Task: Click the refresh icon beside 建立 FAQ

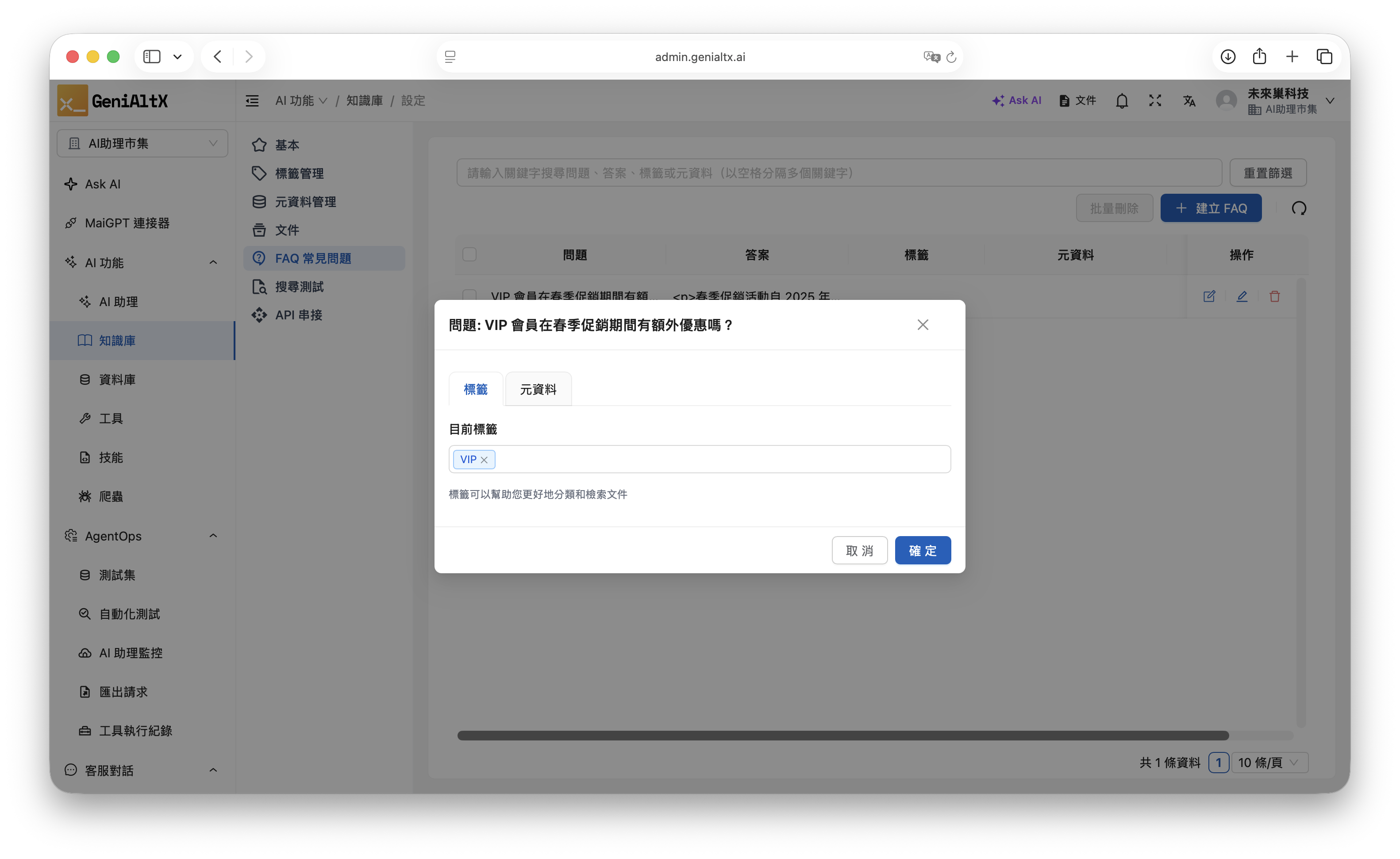Action: click(x=1299, y=208)
